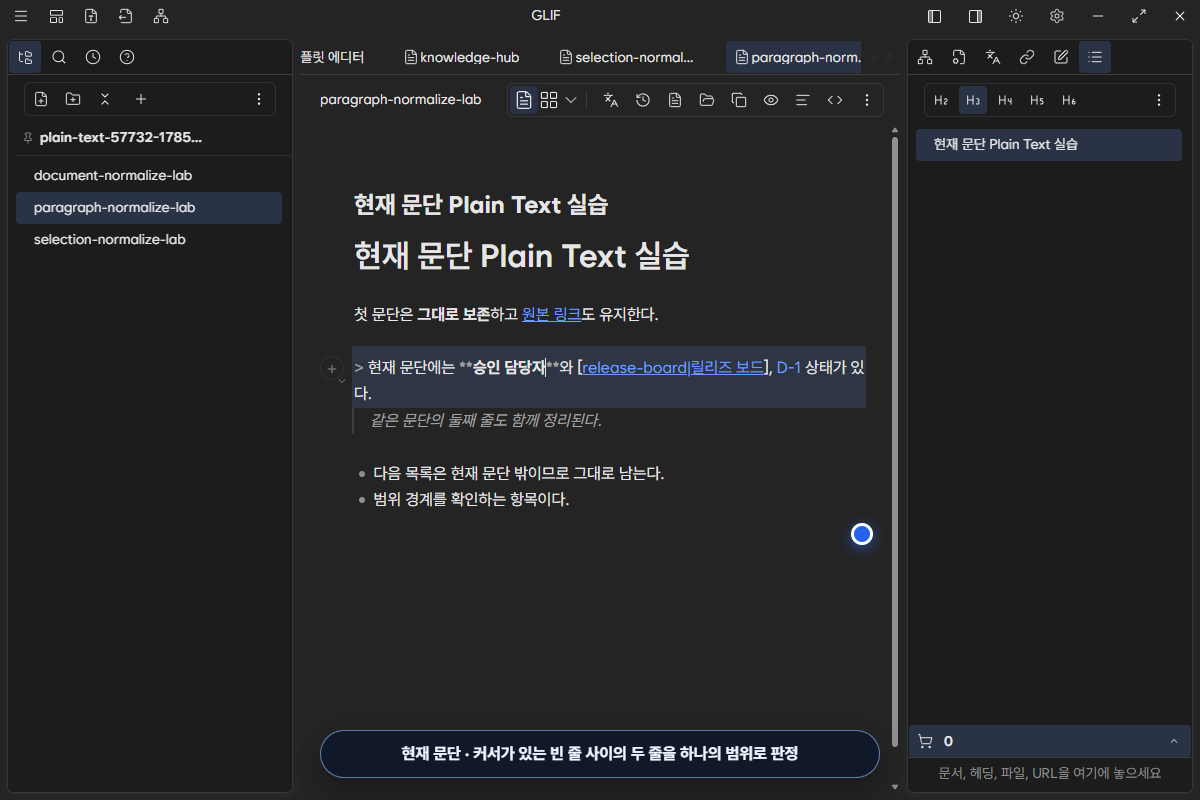
Task: Open links tab in right panel
Action: [x=1027, y=57]
